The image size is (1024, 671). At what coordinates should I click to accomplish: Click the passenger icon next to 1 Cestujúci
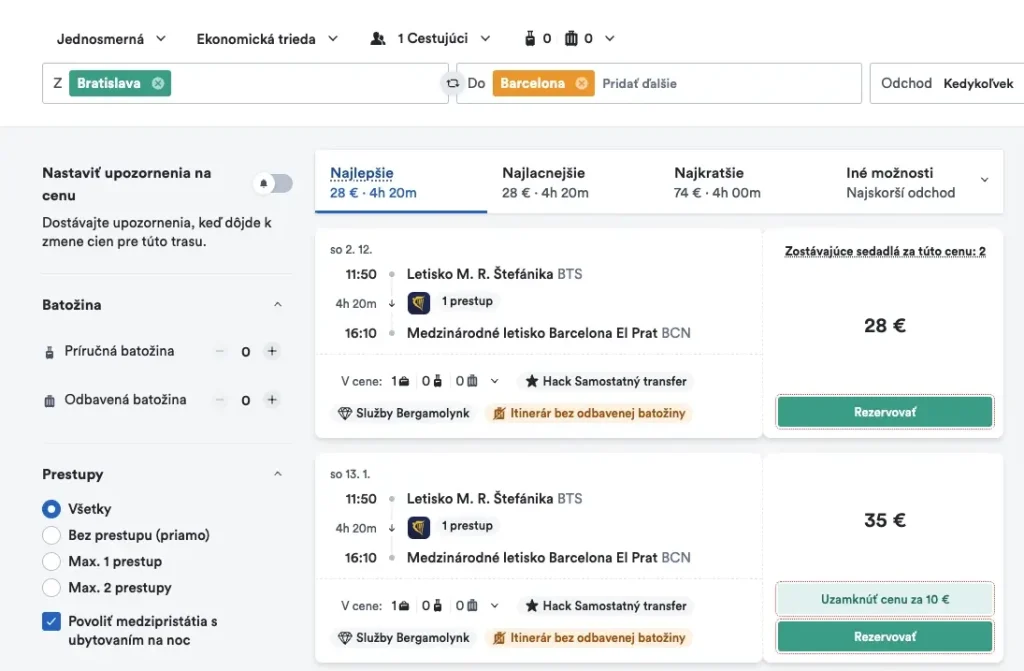click(x=378, y=39)
